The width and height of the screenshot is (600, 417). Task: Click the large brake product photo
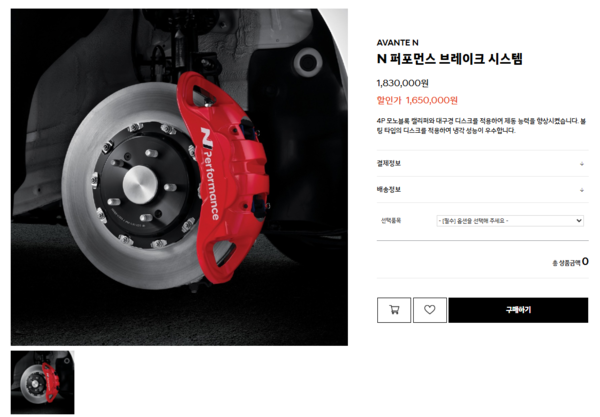pos(179,177)
